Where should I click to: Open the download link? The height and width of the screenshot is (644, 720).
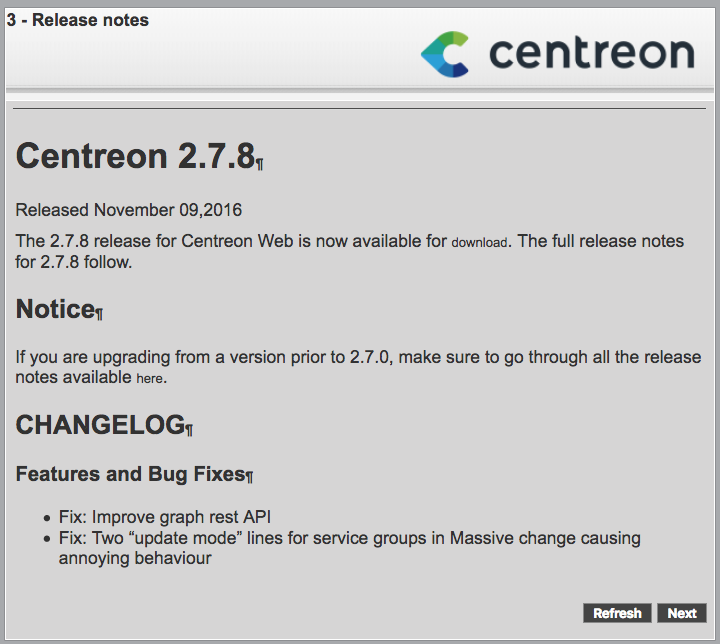(480, 243)
